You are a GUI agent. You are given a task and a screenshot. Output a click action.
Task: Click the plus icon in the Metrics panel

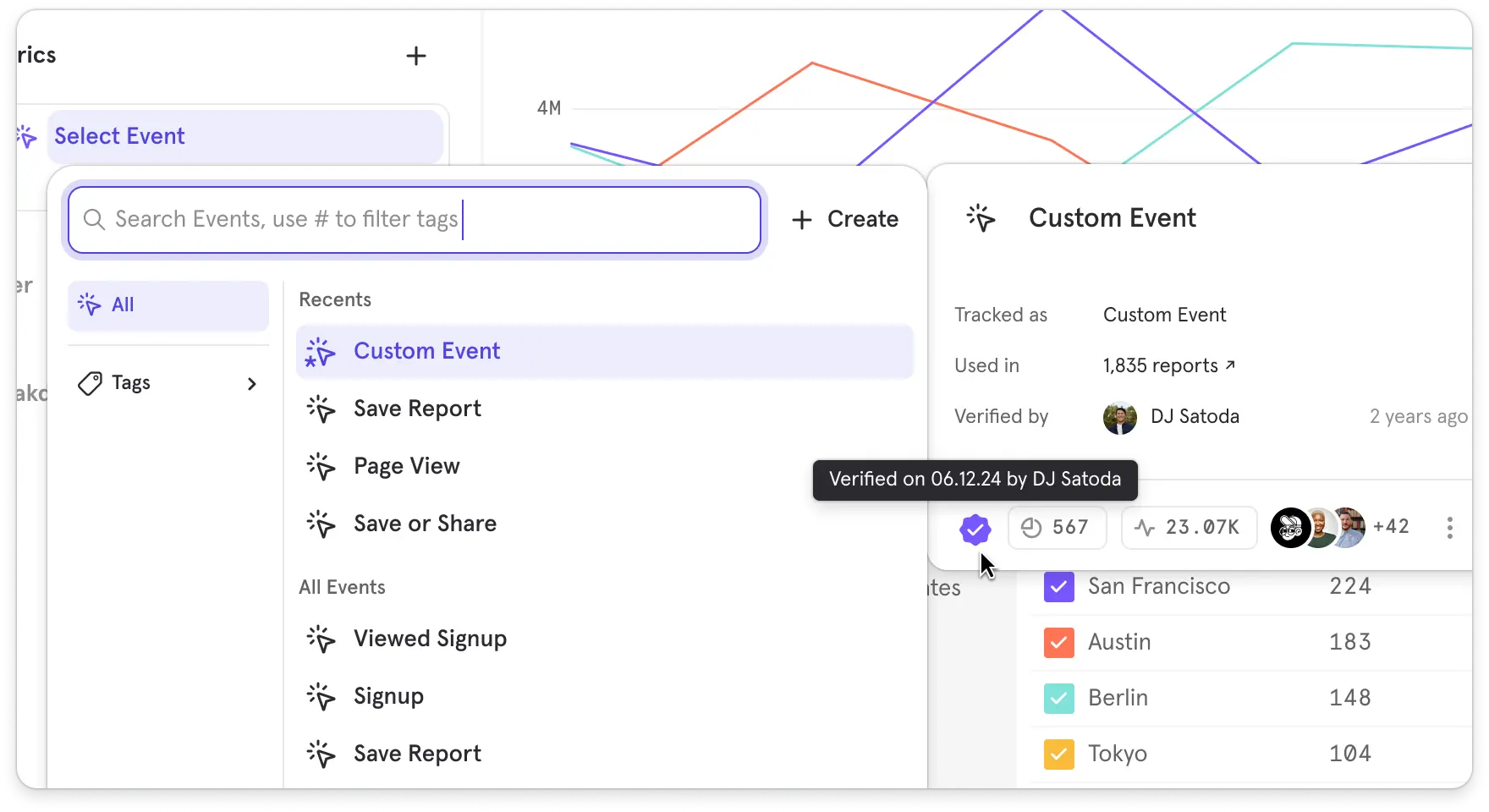[415, 56]
